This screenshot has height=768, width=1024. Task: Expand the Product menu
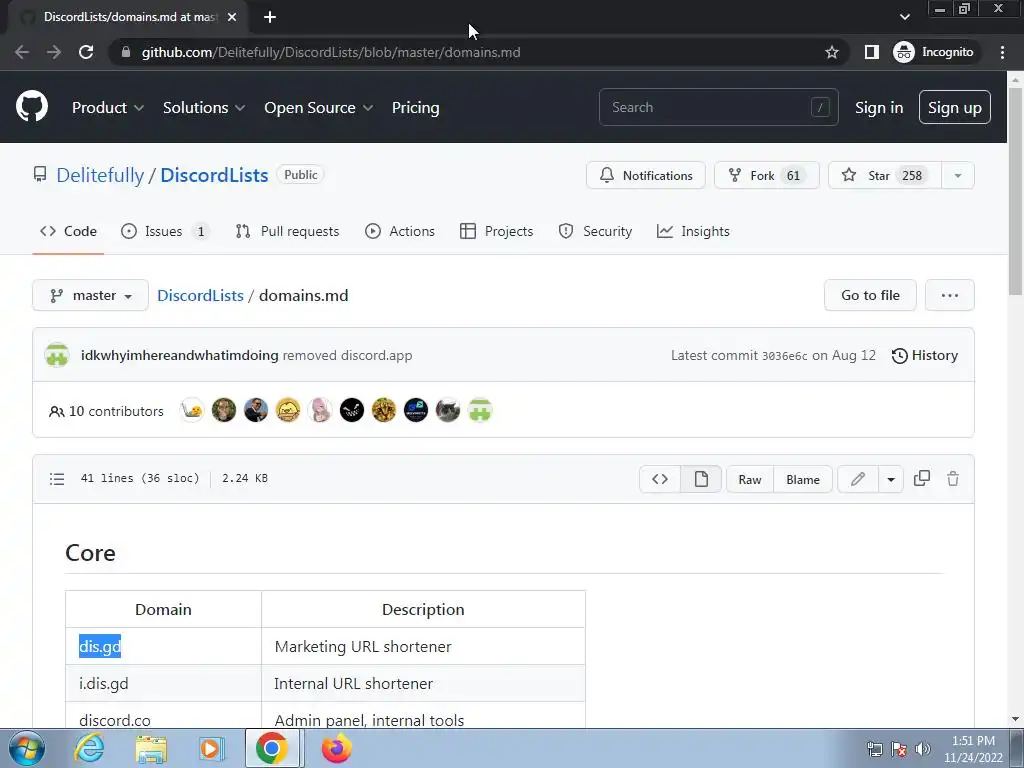(108, 108)
